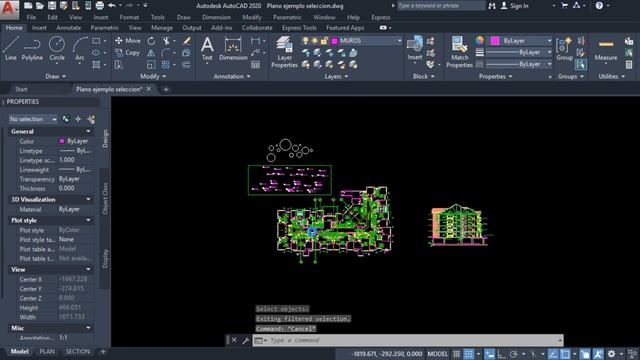640x360 pixels.
Task: Toggle Polar tracking in status bar
Action: point(513,354)
